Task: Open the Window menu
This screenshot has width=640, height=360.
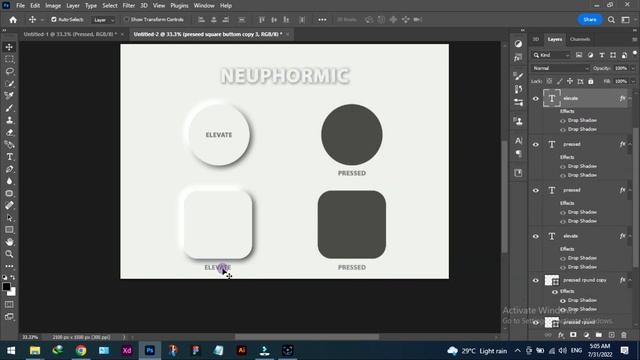Action: [x=204, y=6]
